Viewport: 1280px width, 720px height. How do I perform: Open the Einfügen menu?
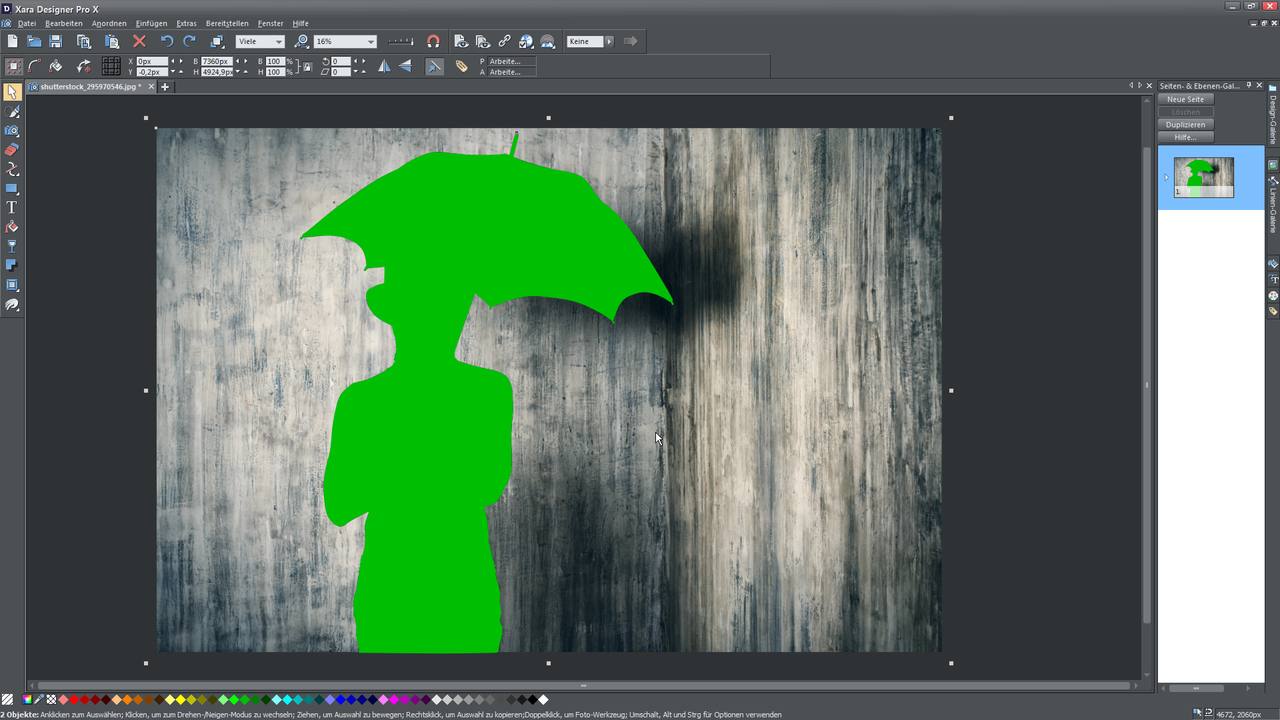(x=152, y=23)
